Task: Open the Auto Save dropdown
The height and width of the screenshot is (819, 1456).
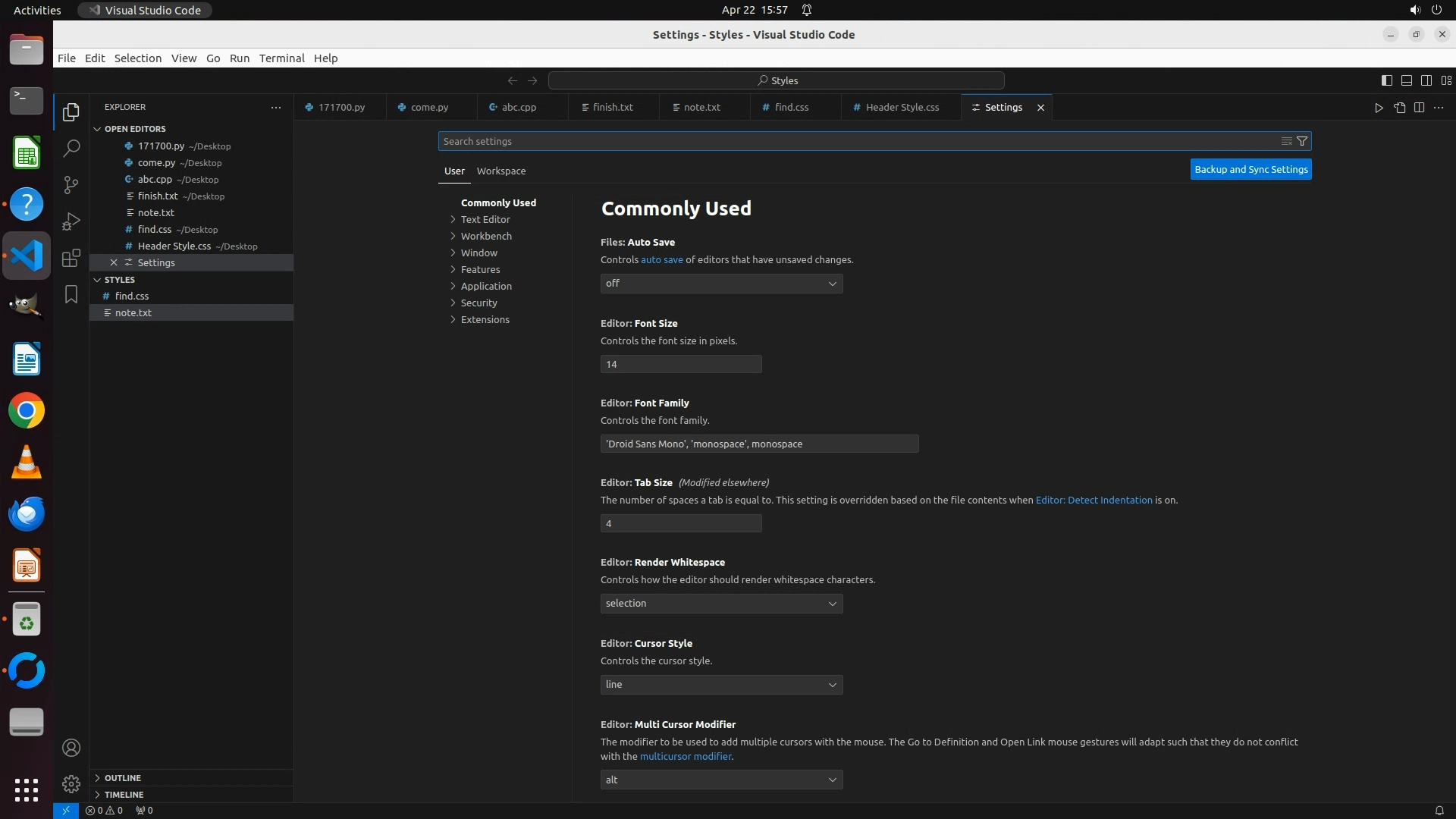Action: tap(721, 284)
